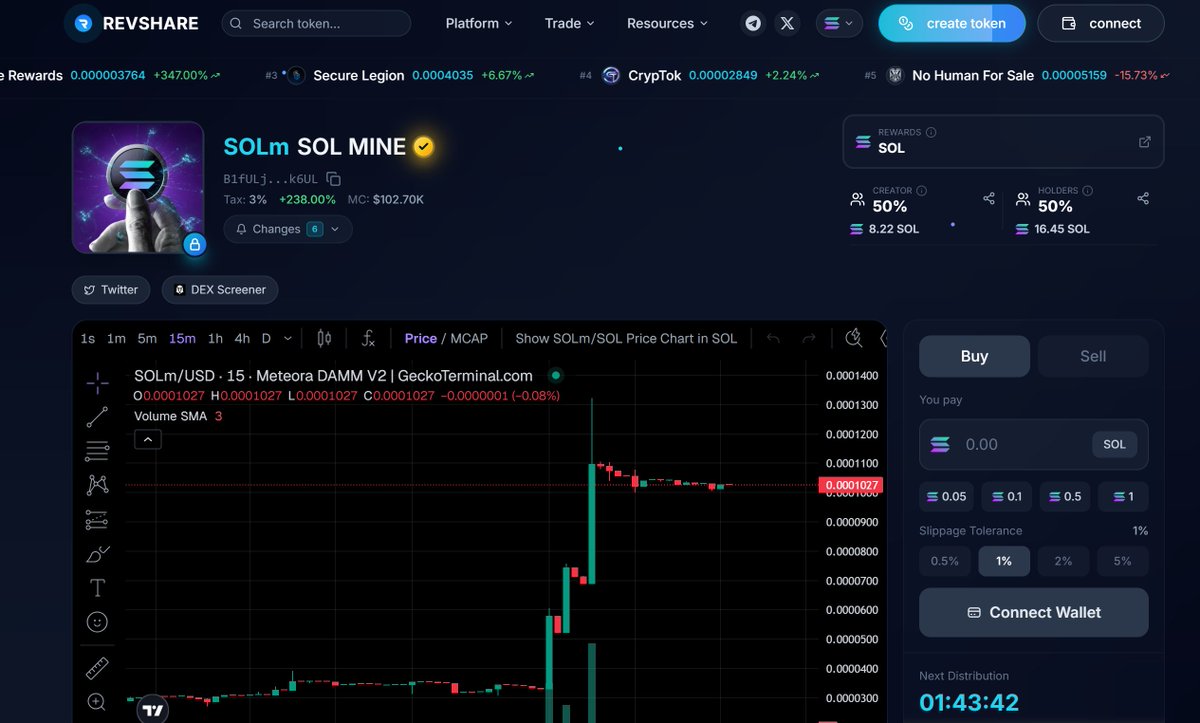Viewport: 1200px width, 723px height.
Task: Open the Twitter link
Action: [x=110, y=290]
